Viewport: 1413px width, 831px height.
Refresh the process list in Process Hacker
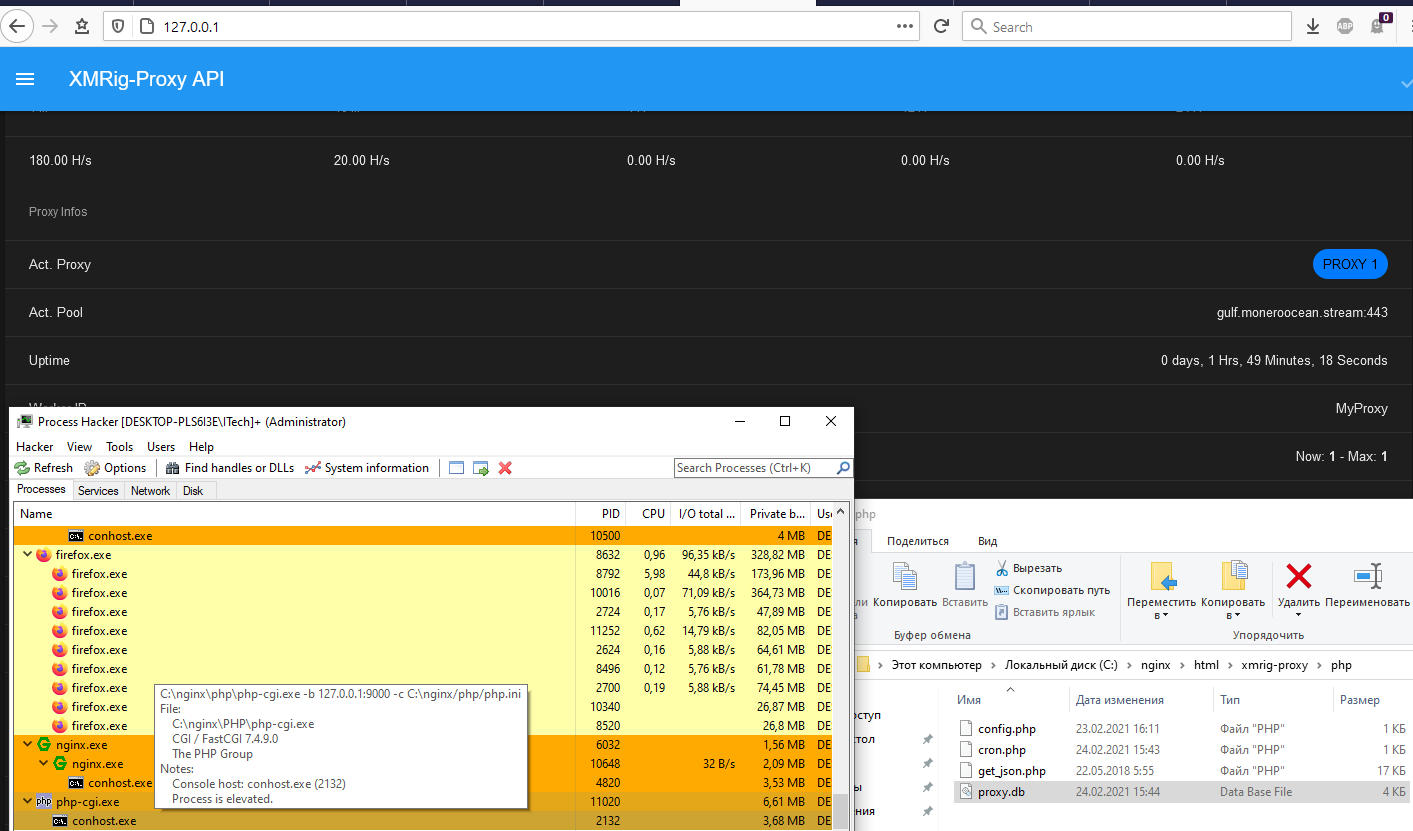pyautogui.click(x=43, y=467)
